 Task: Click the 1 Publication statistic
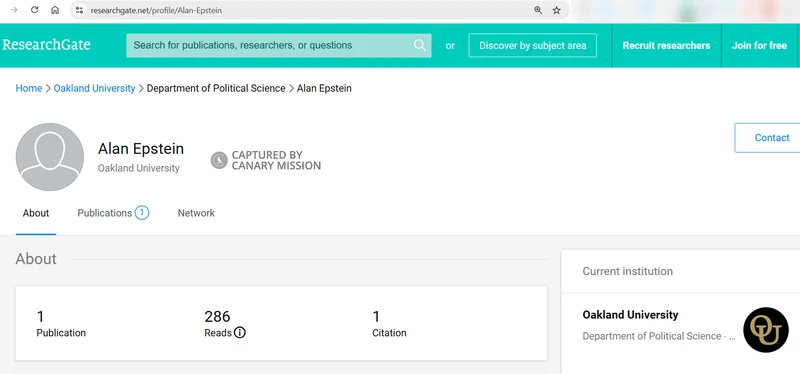click(61, 324)
